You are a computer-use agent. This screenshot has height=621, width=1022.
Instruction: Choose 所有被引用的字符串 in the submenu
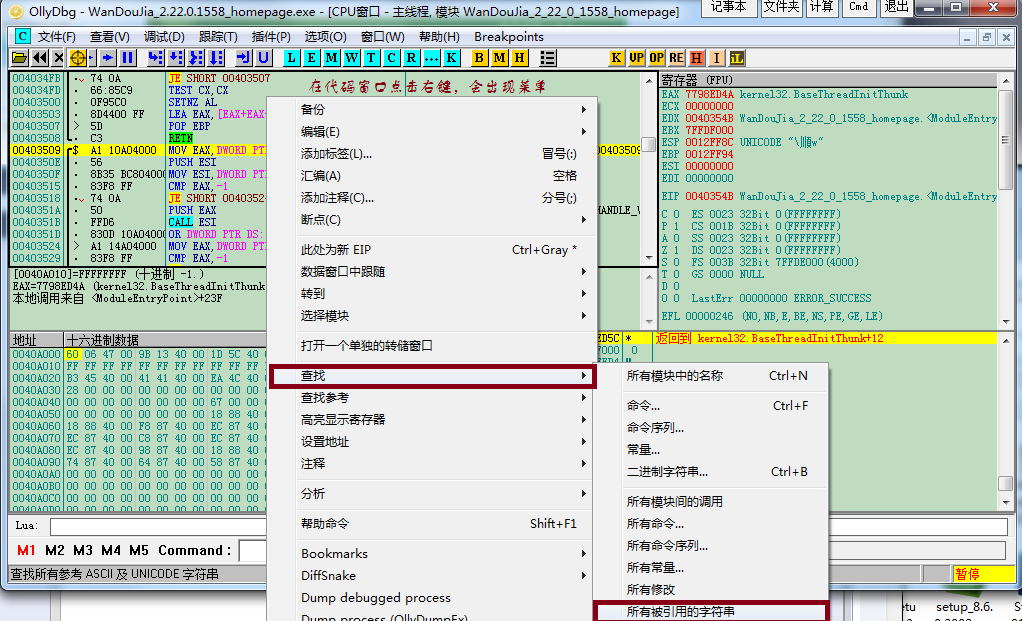(711, 611)
